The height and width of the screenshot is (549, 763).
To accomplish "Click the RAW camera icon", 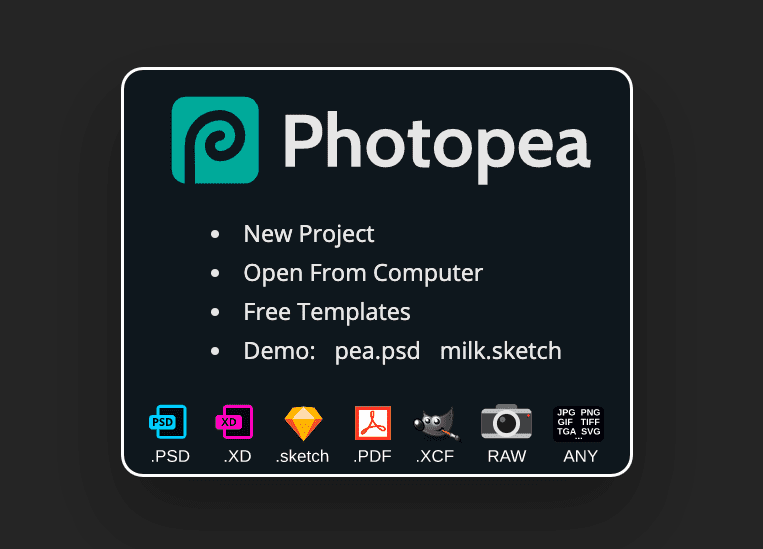I will (x=506, y=421).
